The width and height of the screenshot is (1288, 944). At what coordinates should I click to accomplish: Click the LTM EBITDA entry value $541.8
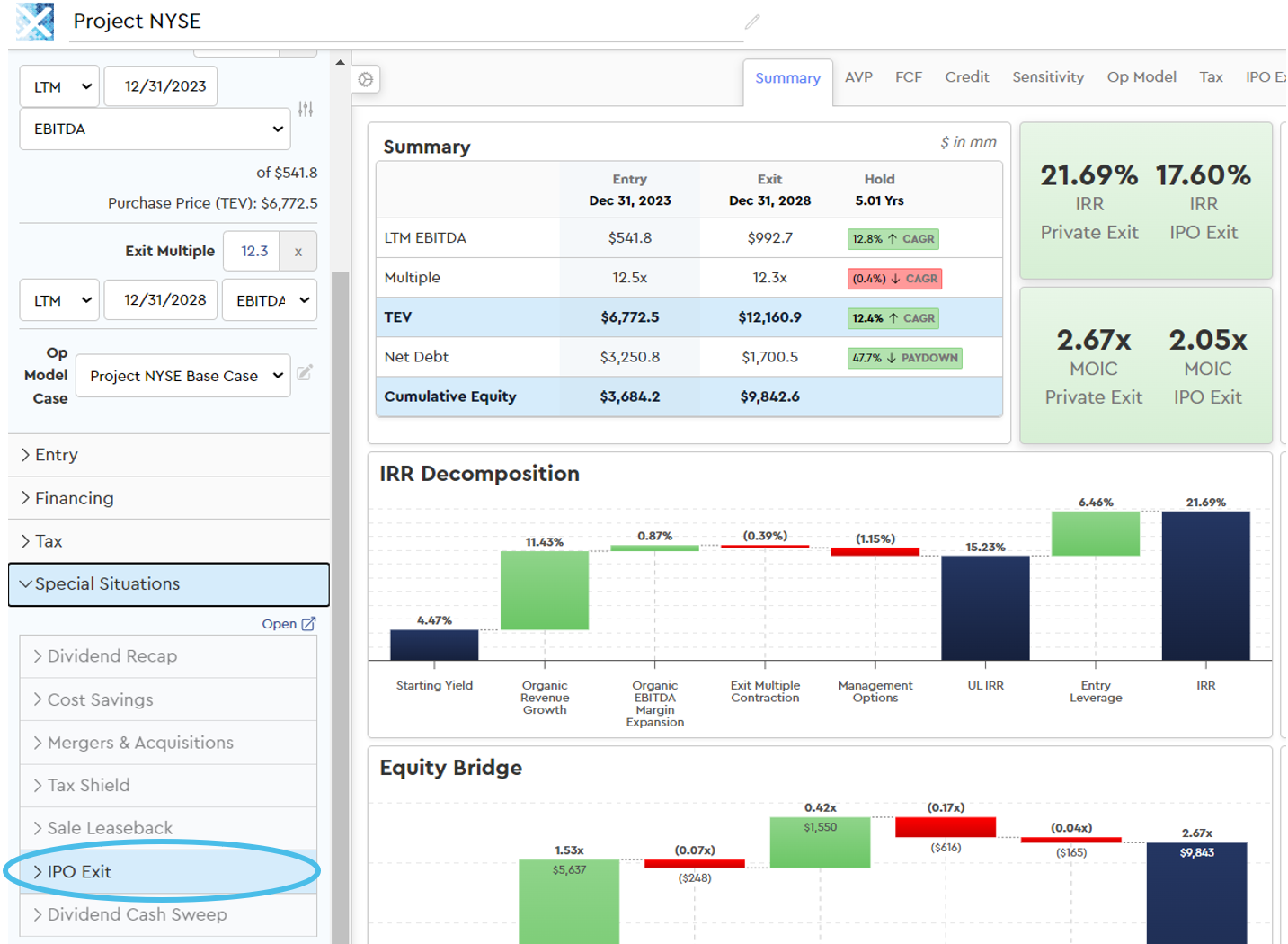point(630,238)
